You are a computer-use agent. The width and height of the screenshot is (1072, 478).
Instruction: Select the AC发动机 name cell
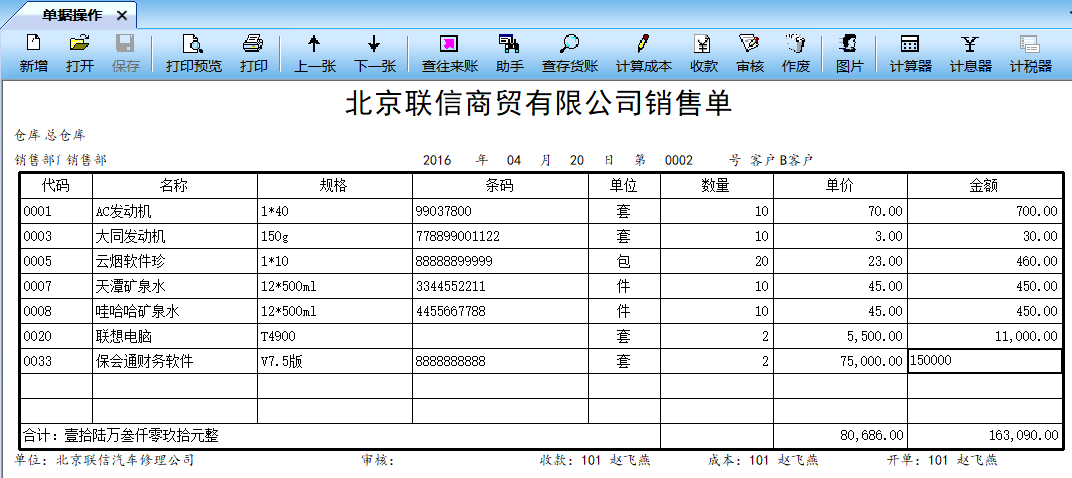pos(175,211)
